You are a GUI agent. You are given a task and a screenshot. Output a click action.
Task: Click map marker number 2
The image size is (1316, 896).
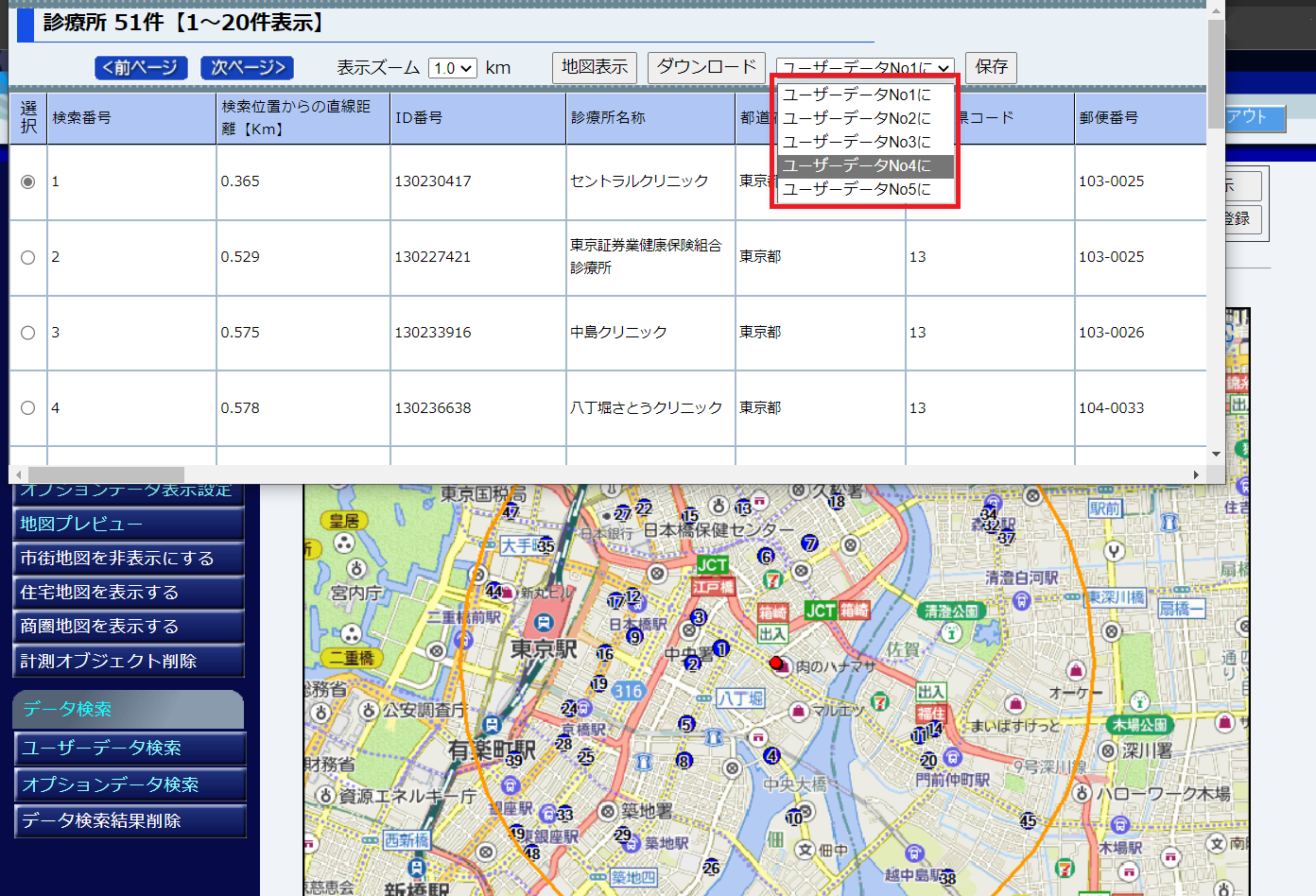click(693, 663)
